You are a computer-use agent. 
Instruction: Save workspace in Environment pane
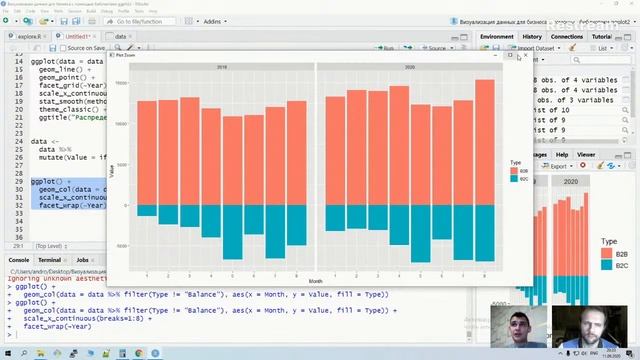pos(496,48)
